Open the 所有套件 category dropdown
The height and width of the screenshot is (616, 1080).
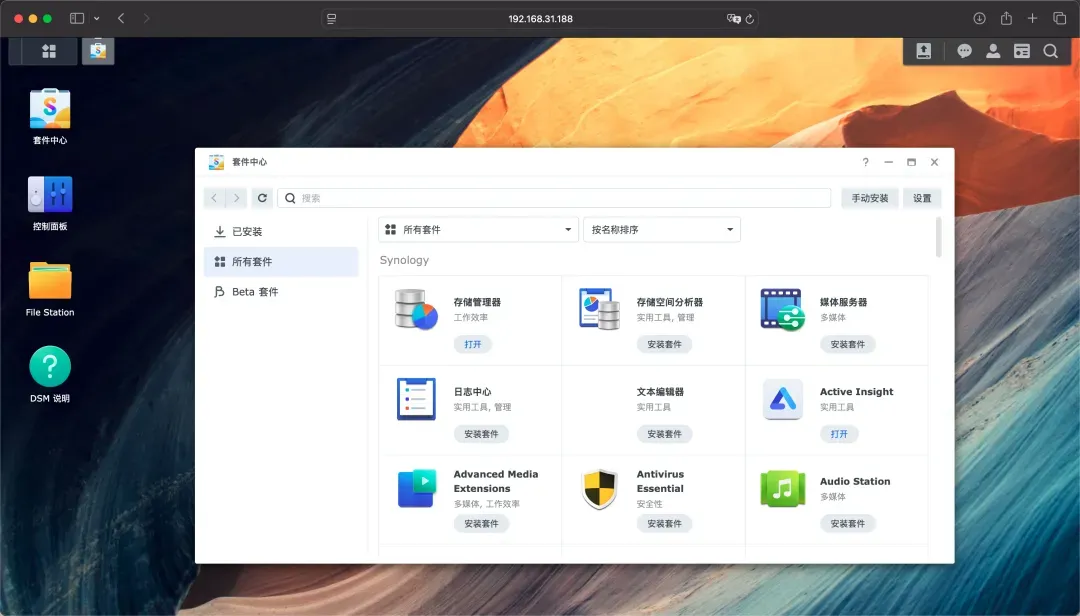point(478,229)
